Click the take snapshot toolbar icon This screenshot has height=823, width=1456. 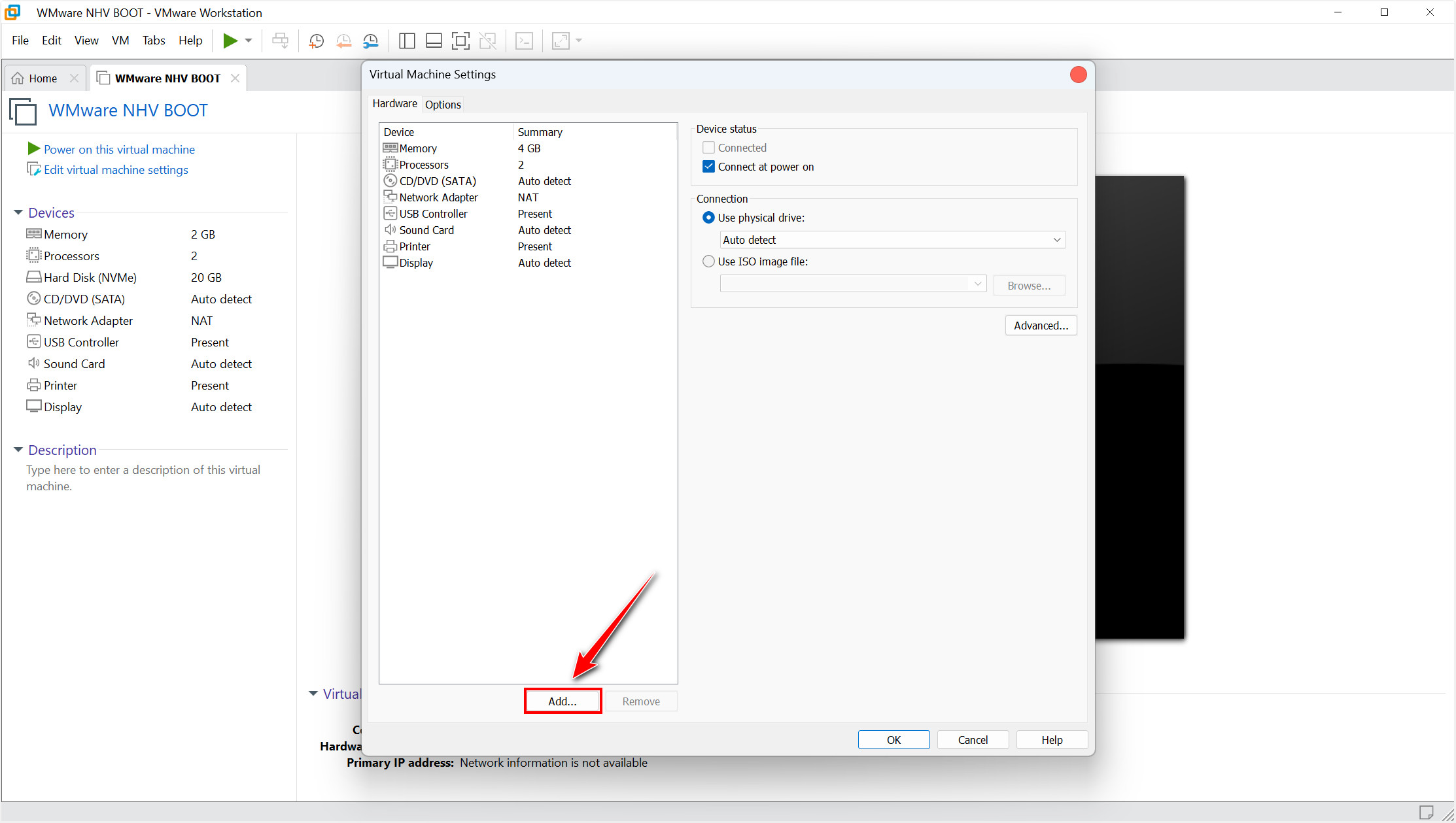(316, 41)
